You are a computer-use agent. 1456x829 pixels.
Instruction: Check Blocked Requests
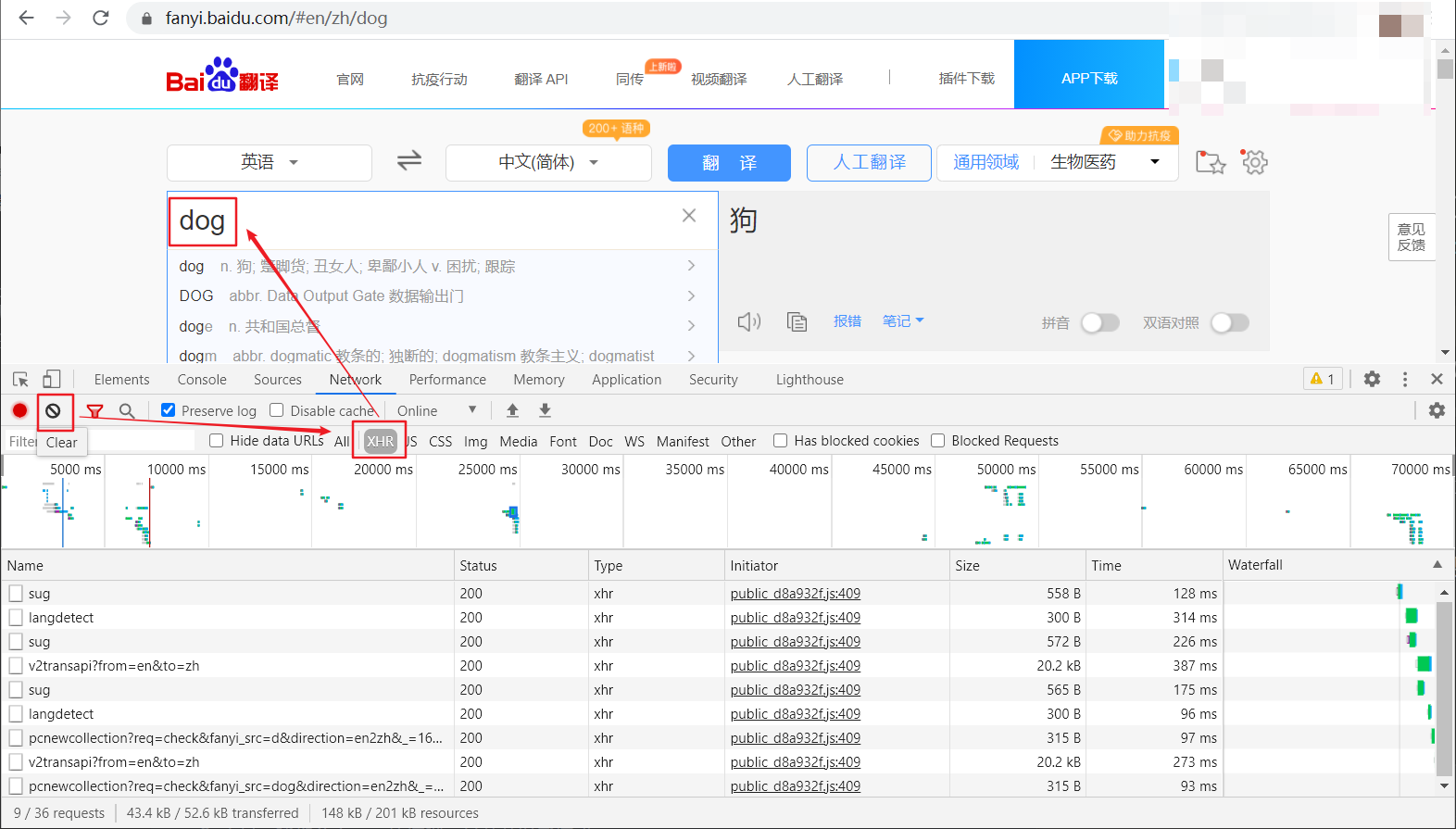click(x=937, y=440)
